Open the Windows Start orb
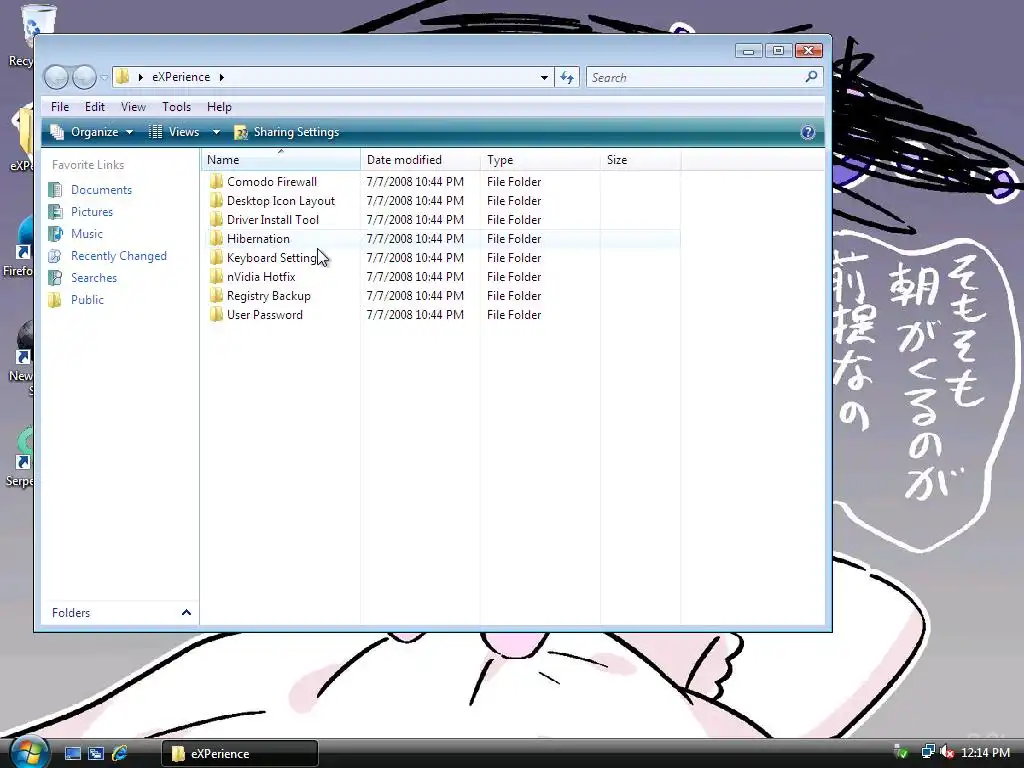The width and height of the screenshot is (1024, 768). pyautogui.click(x=28, y=752)
